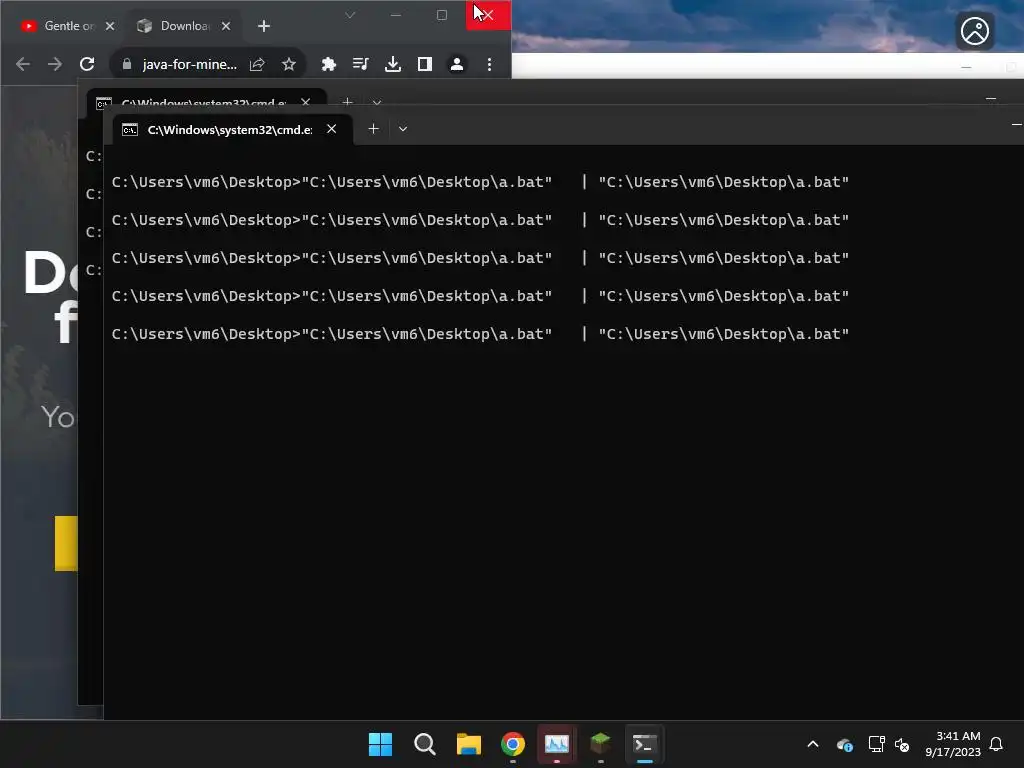Open Chrome downloads icon
Viewport: 1024px width, 768px height.
coord(392,64)
